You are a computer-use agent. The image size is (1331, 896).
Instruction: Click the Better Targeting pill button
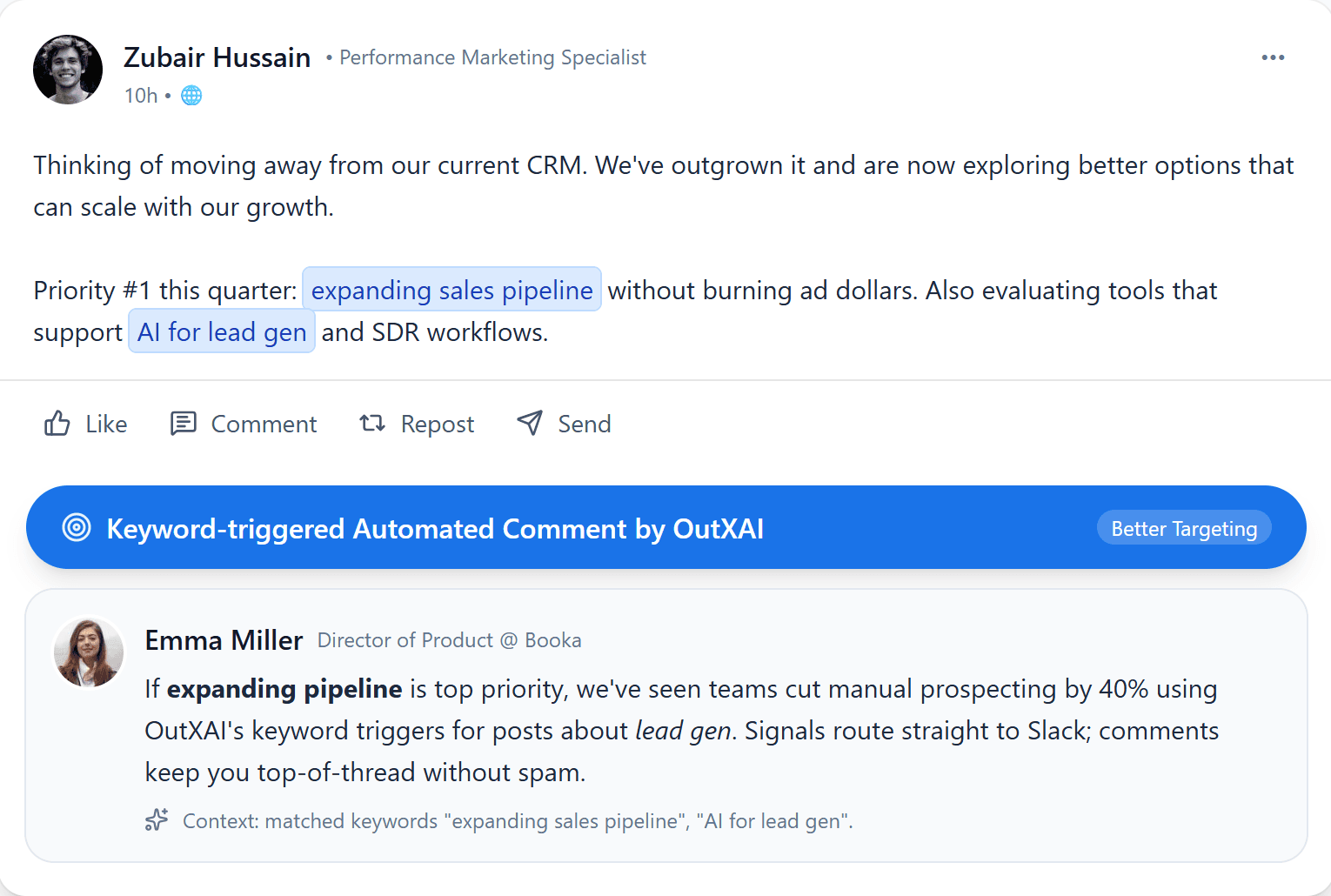pyautogui.click(x=1183, y=527)
